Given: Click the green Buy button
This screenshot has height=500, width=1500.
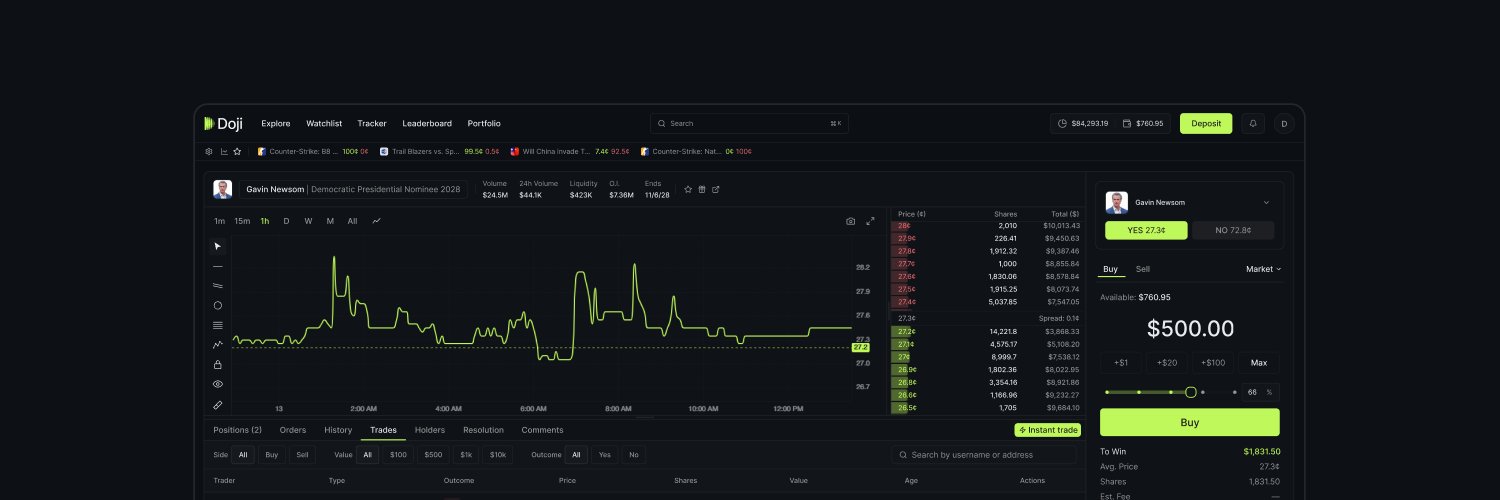Looking at the screenshot, I should pos(1189,422).
